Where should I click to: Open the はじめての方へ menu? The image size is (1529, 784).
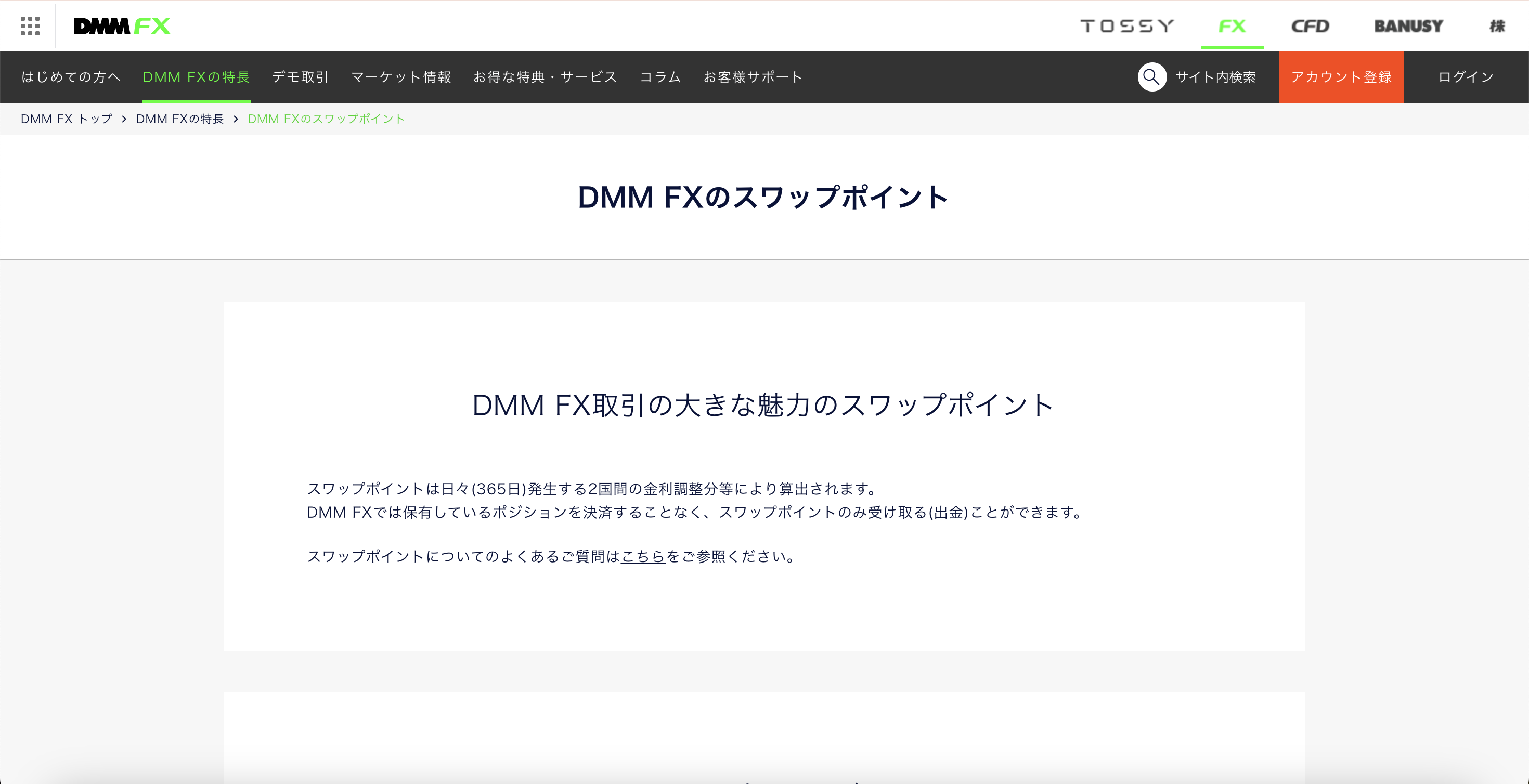coord(71,77)
